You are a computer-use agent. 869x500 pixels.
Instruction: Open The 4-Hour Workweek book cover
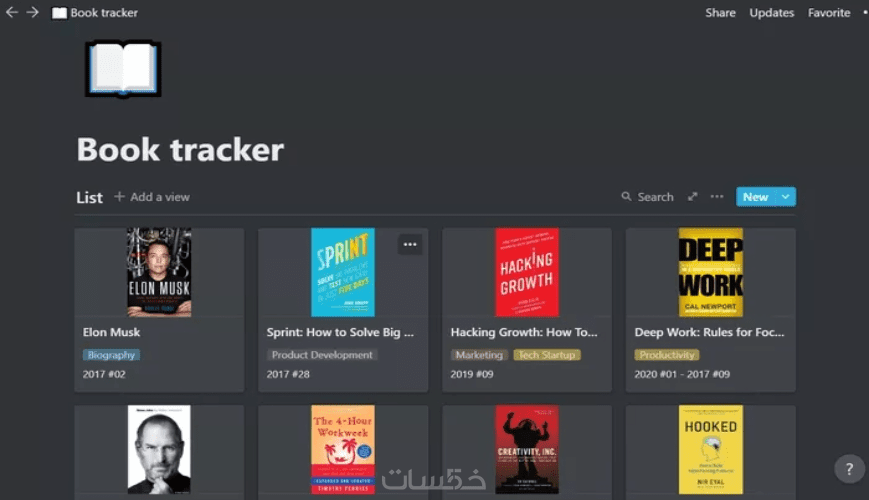[343, 450]
